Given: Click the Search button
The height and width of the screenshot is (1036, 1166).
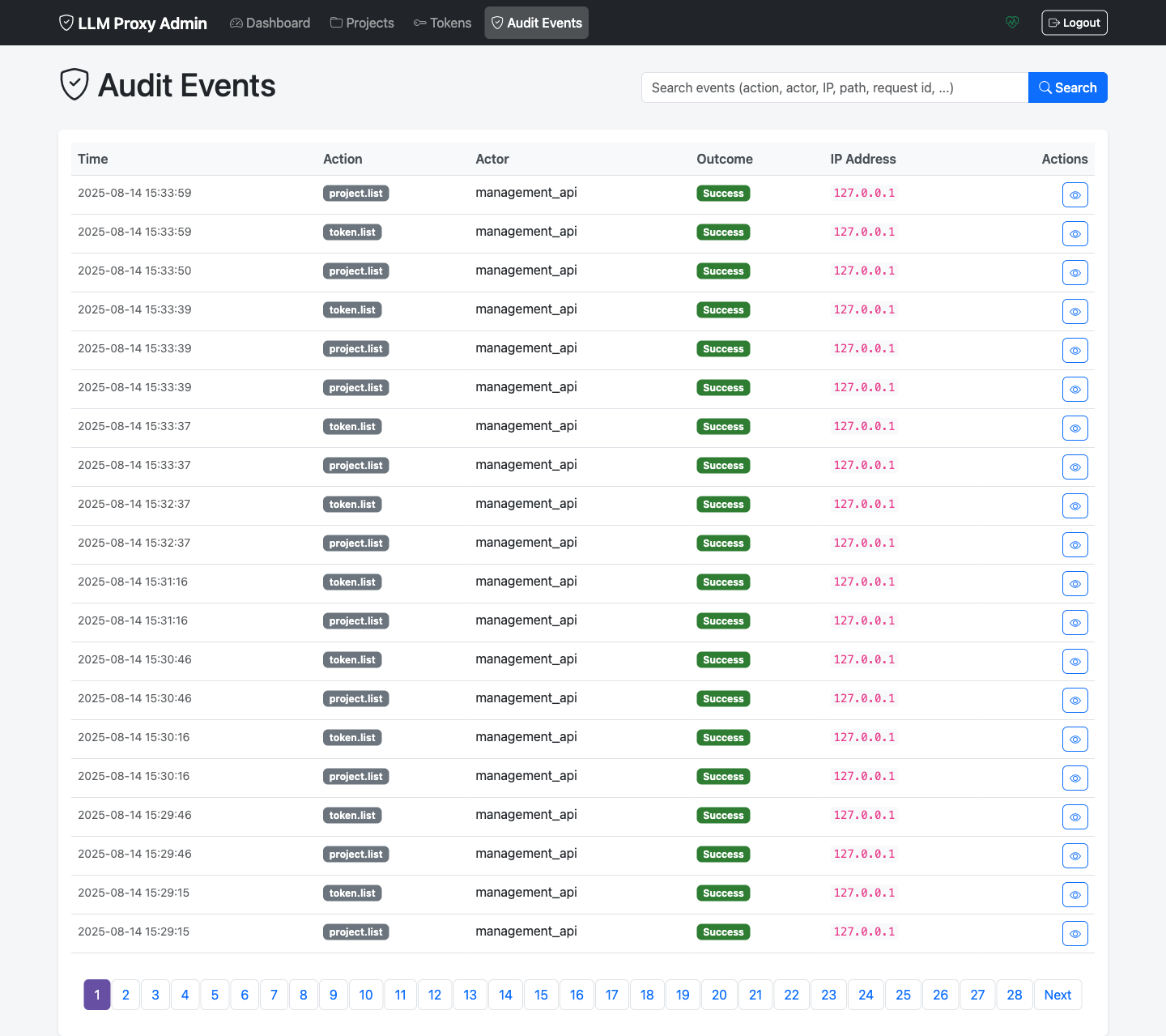Looking at the screenshot, I should tap(1067, 87).
